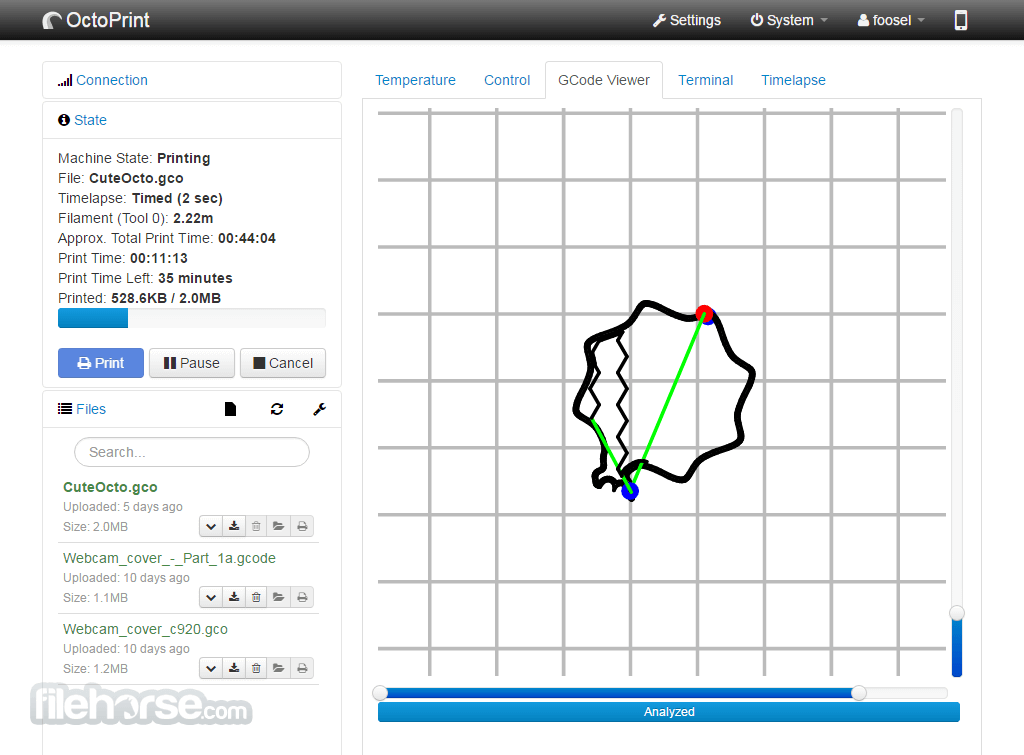Click 'Printed: 528.6KB / 2.0MB' text
Image resolution: width=1024 pixels, height=755 pixels.
[139, 298]
